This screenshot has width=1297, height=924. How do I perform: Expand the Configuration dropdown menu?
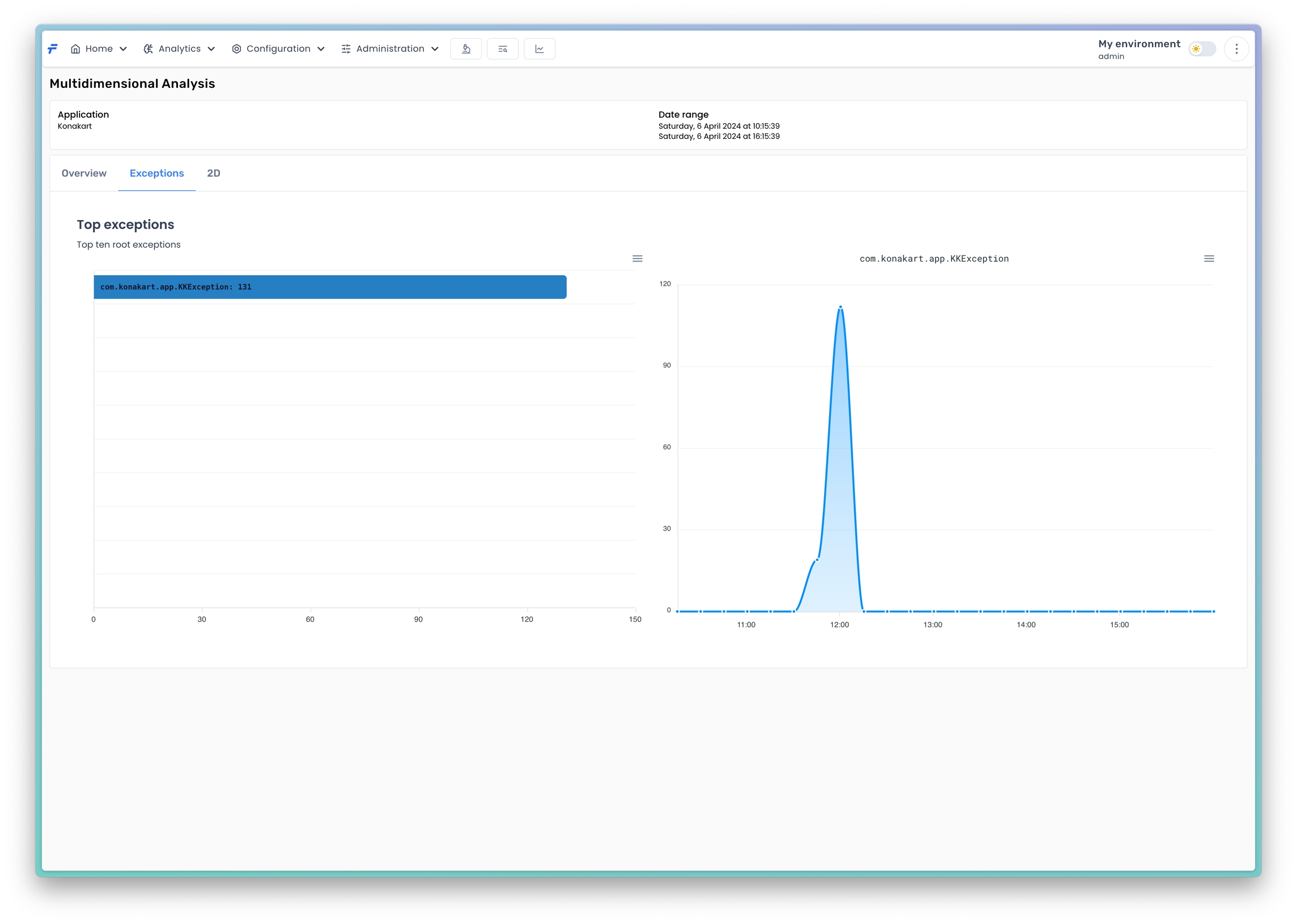[x=321, y=49]
